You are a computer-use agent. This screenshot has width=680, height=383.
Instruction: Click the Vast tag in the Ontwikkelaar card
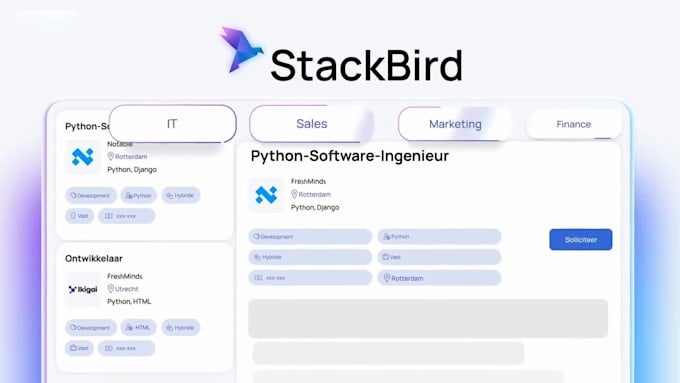[79, 348]
